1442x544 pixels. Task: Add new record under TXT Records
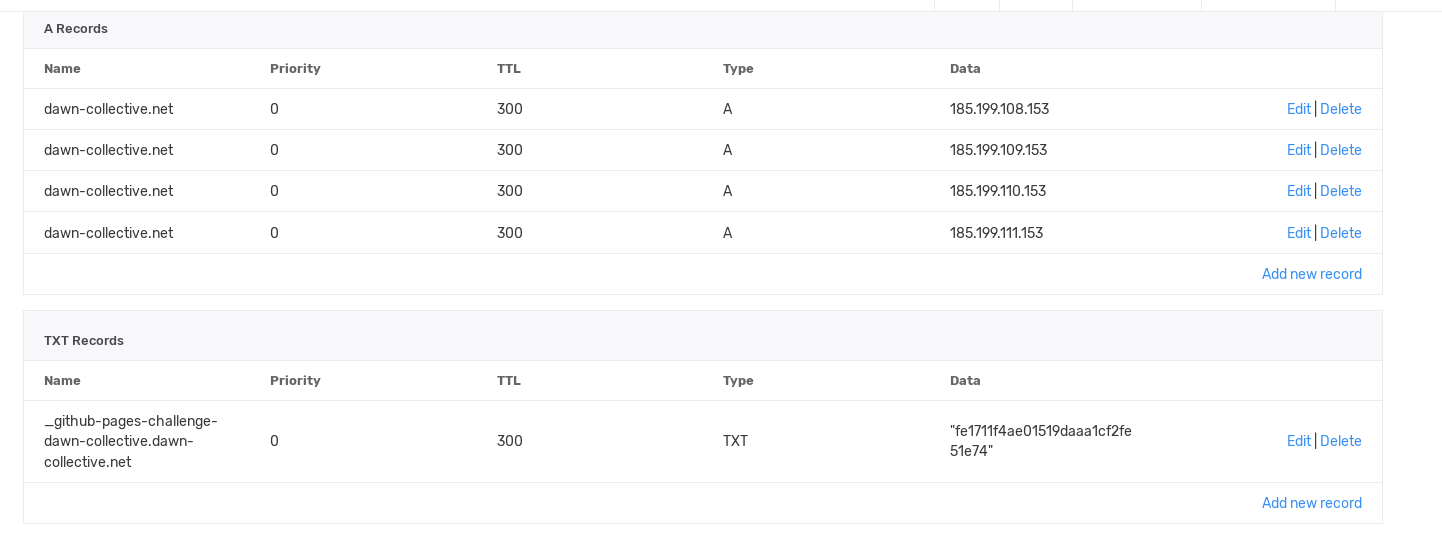pos(1311,503)
